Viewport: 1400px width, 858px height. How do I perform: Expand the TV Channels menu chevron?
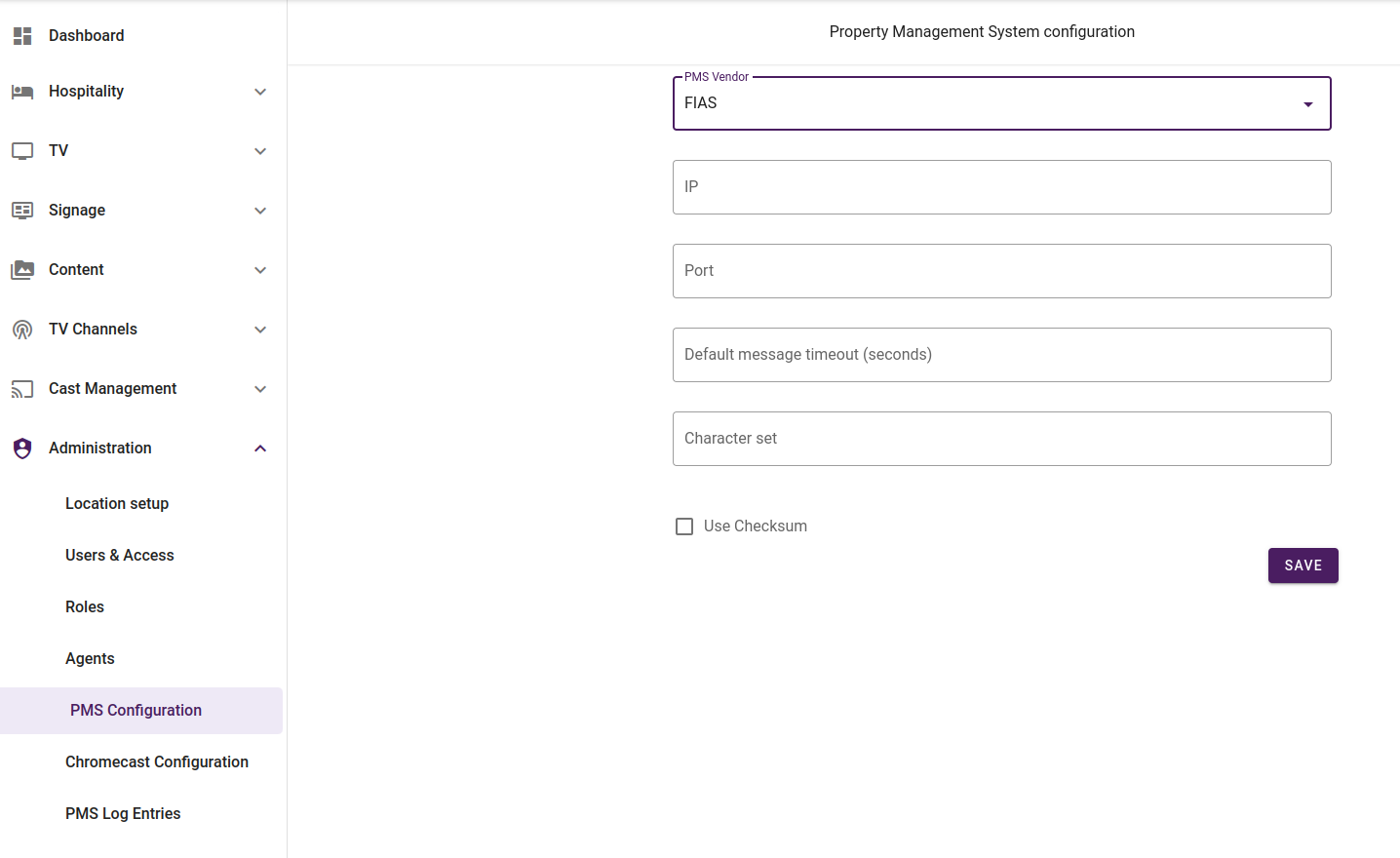tap(260, 330)
